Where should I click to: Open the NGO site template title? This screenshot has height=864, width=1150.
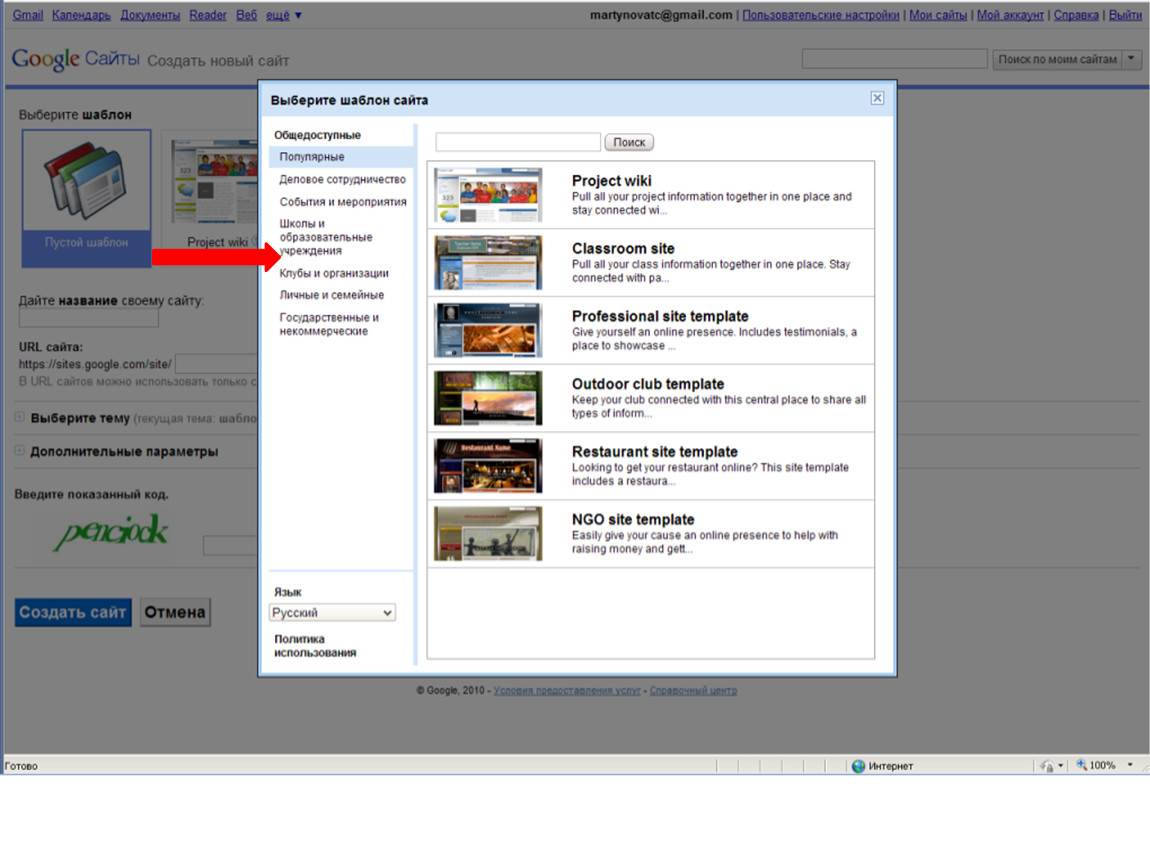633,519
